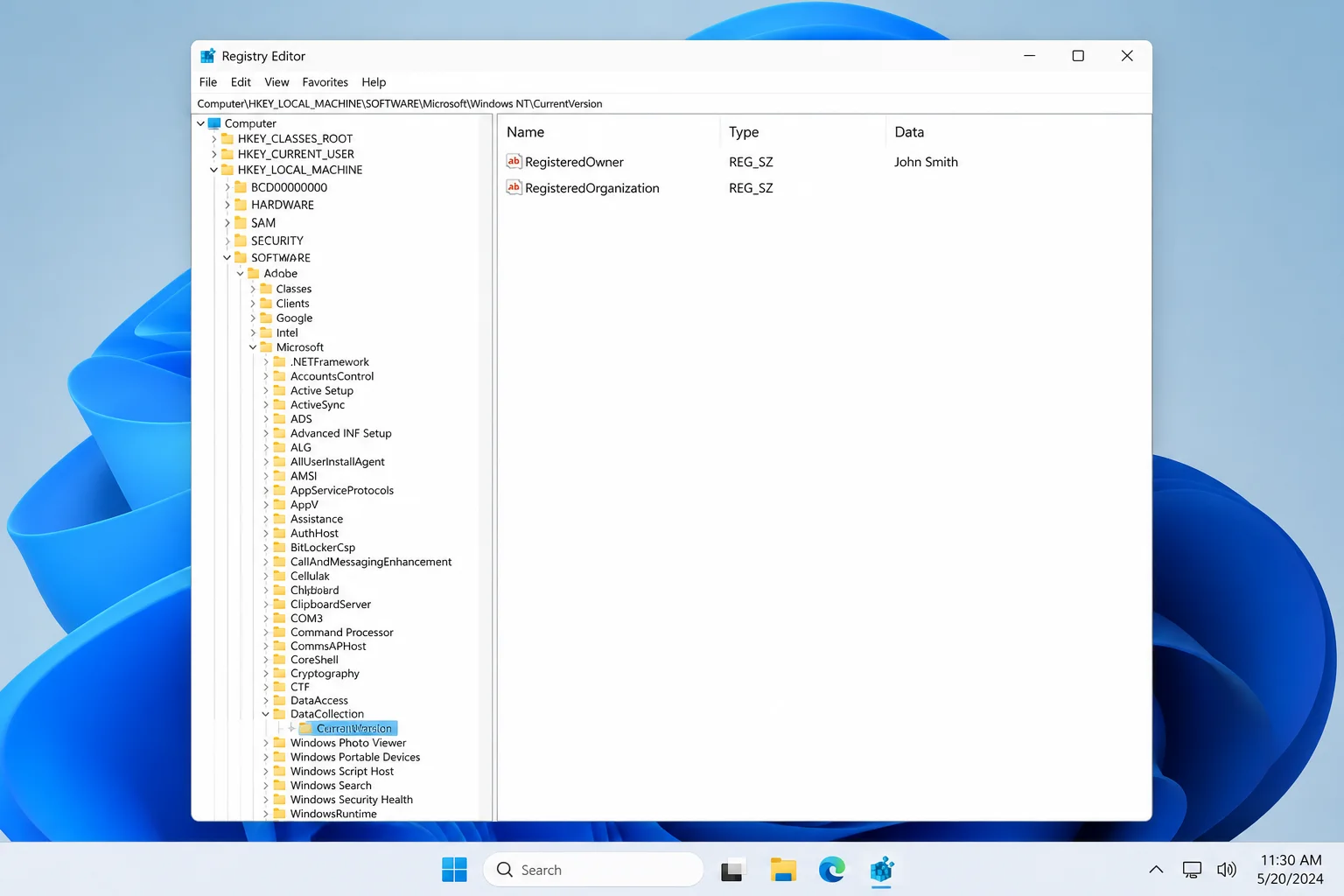This screenshot has width=1344, height=896.
Task: Open the network status tray icon
Action: pyautogui.click(x=1192, y=870)
